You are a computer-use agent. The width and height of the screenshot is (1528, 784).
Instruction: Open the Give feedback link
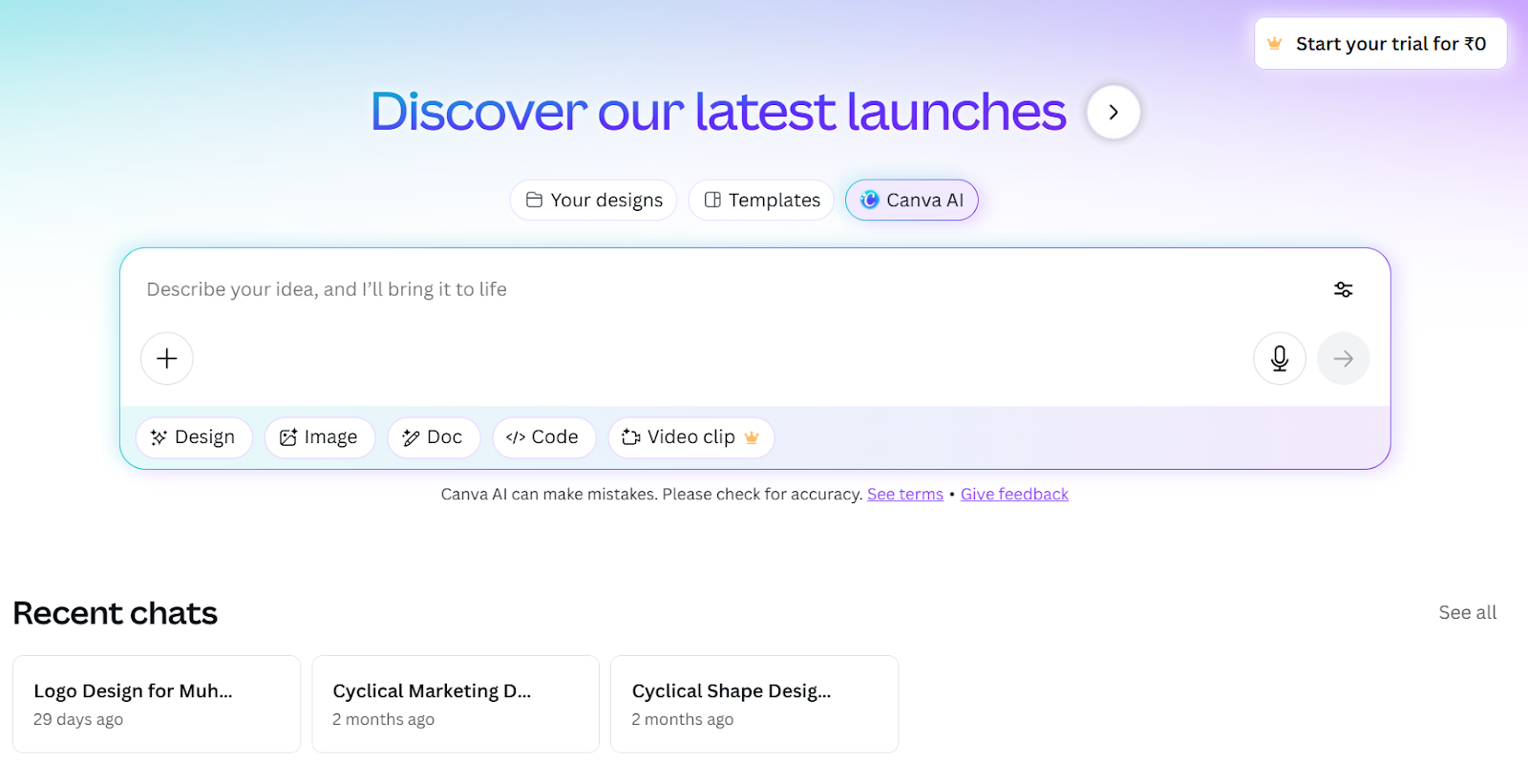pyautogui.click(x=1014, y=494)
